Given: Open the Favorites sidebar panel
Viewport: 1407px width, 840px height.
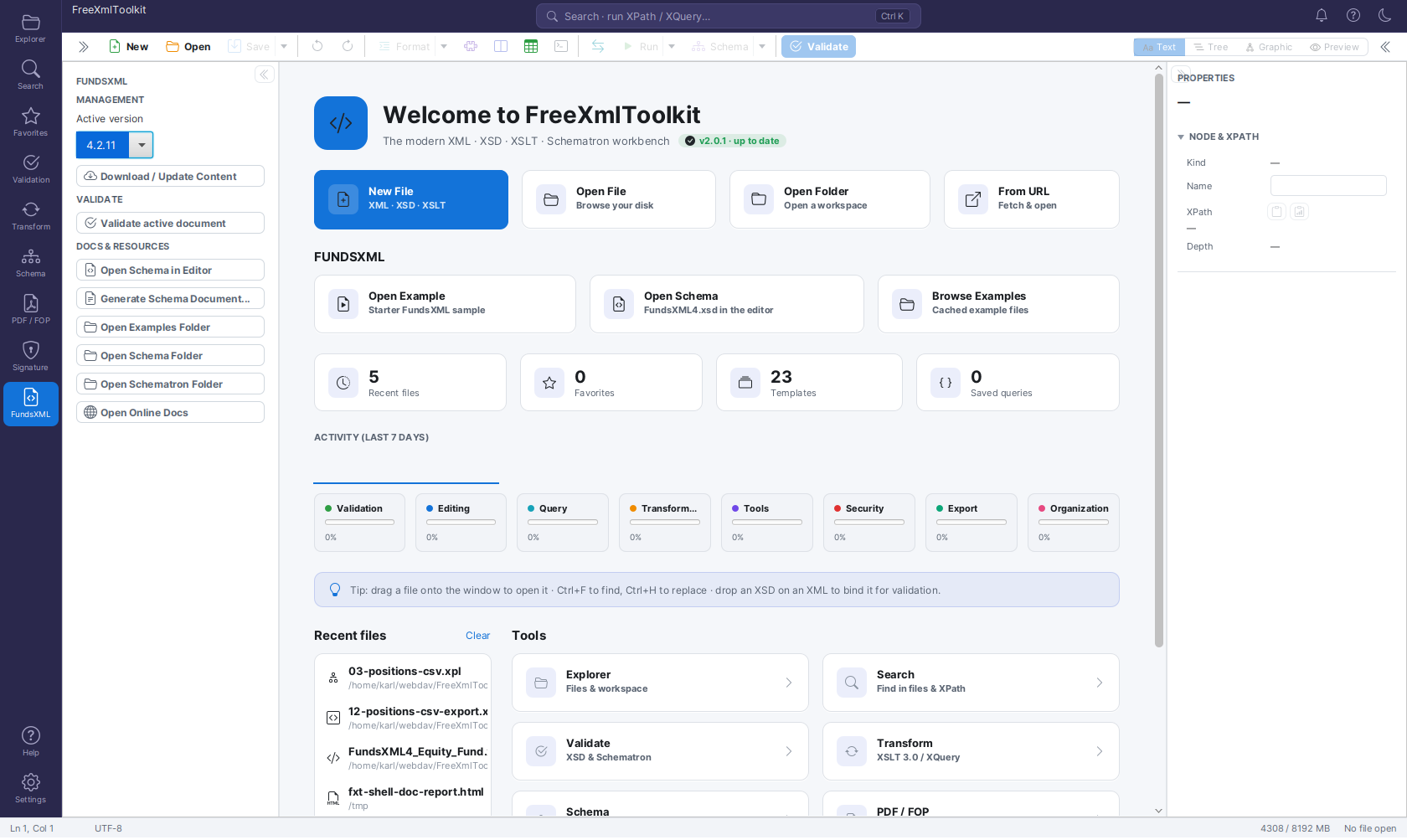Looking at the screenshot, I should tap(30, 122).
